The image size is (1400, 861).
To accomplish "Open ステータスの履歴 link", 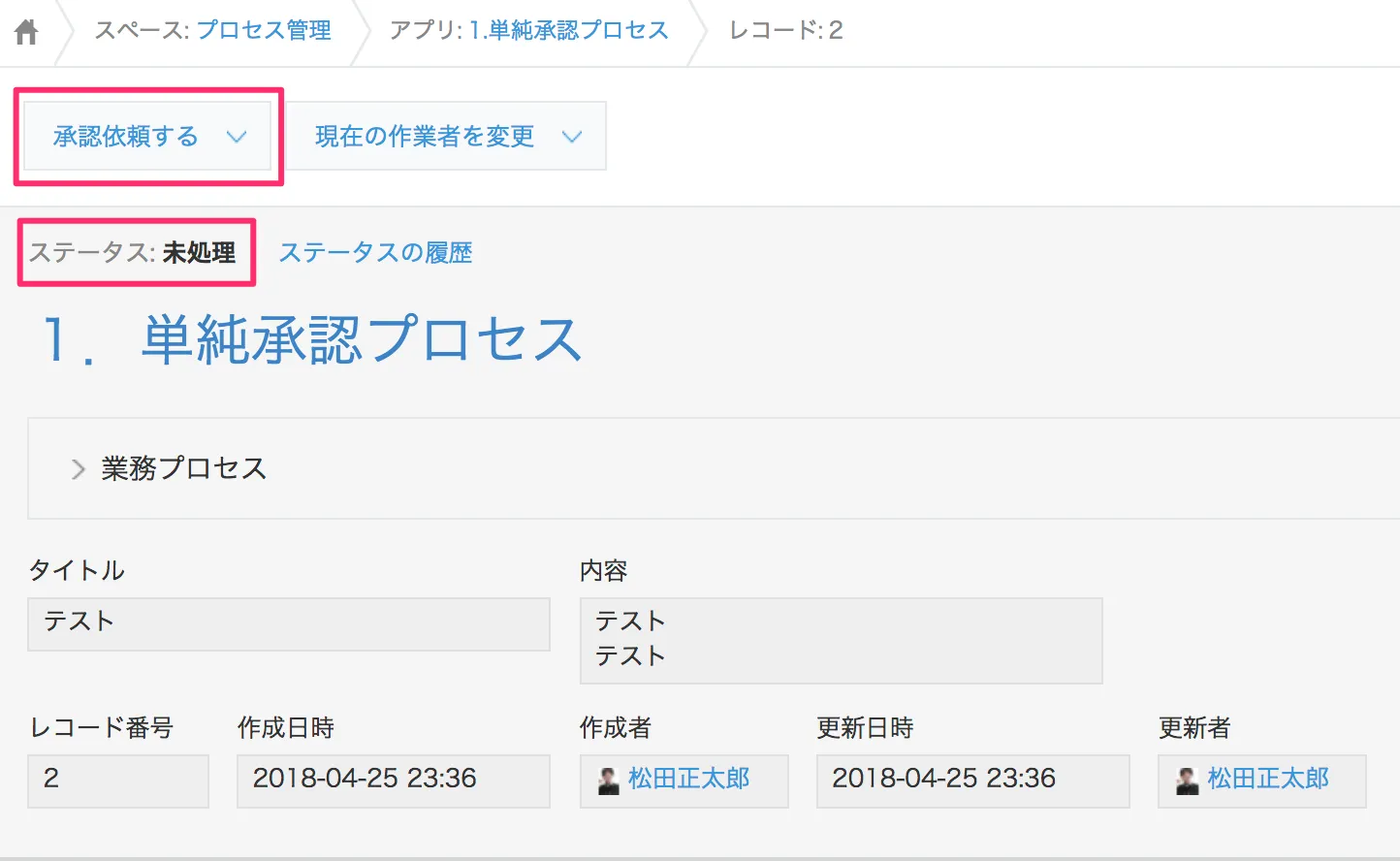I will [375, 253].
